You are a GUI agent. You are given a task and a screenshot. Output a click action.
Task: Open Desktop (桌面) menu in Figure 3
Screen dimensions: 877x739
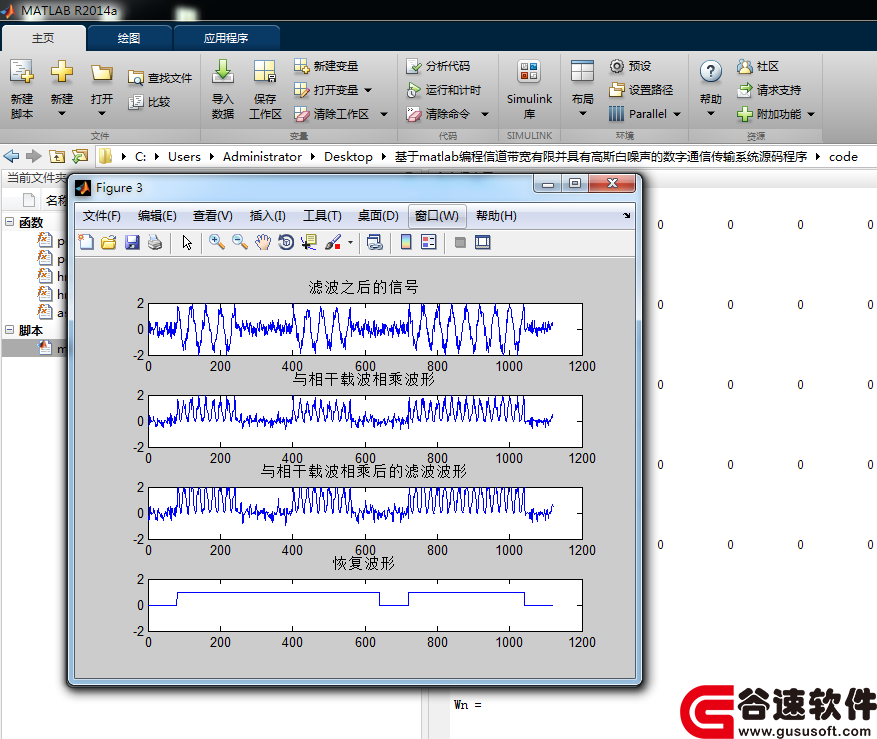pyautogui.click(x=378, y=216)
